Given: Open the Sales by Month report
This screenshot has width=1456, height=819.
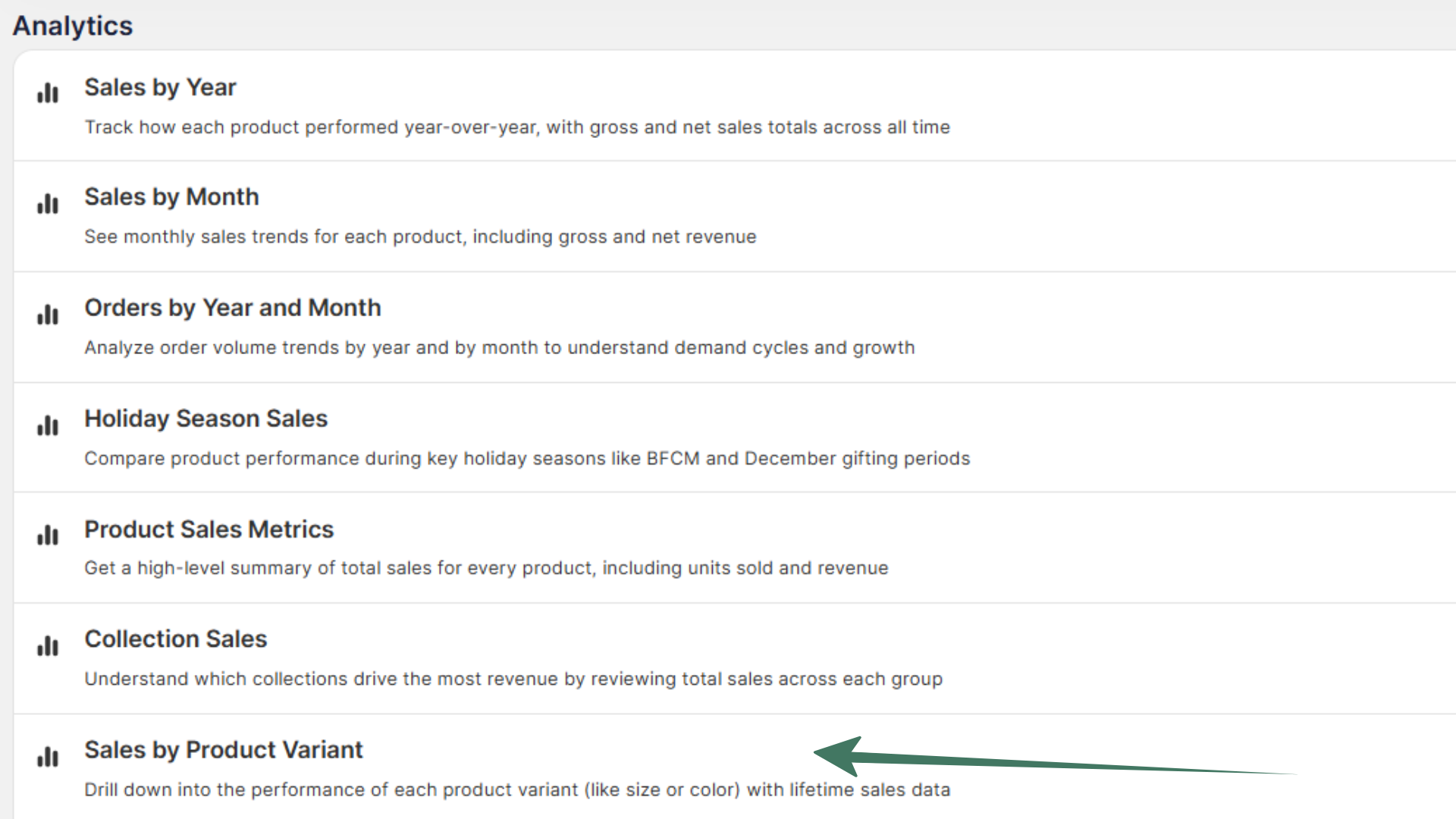Looking at the screenshot, I should pyautogui.click(x=171, y=196).
